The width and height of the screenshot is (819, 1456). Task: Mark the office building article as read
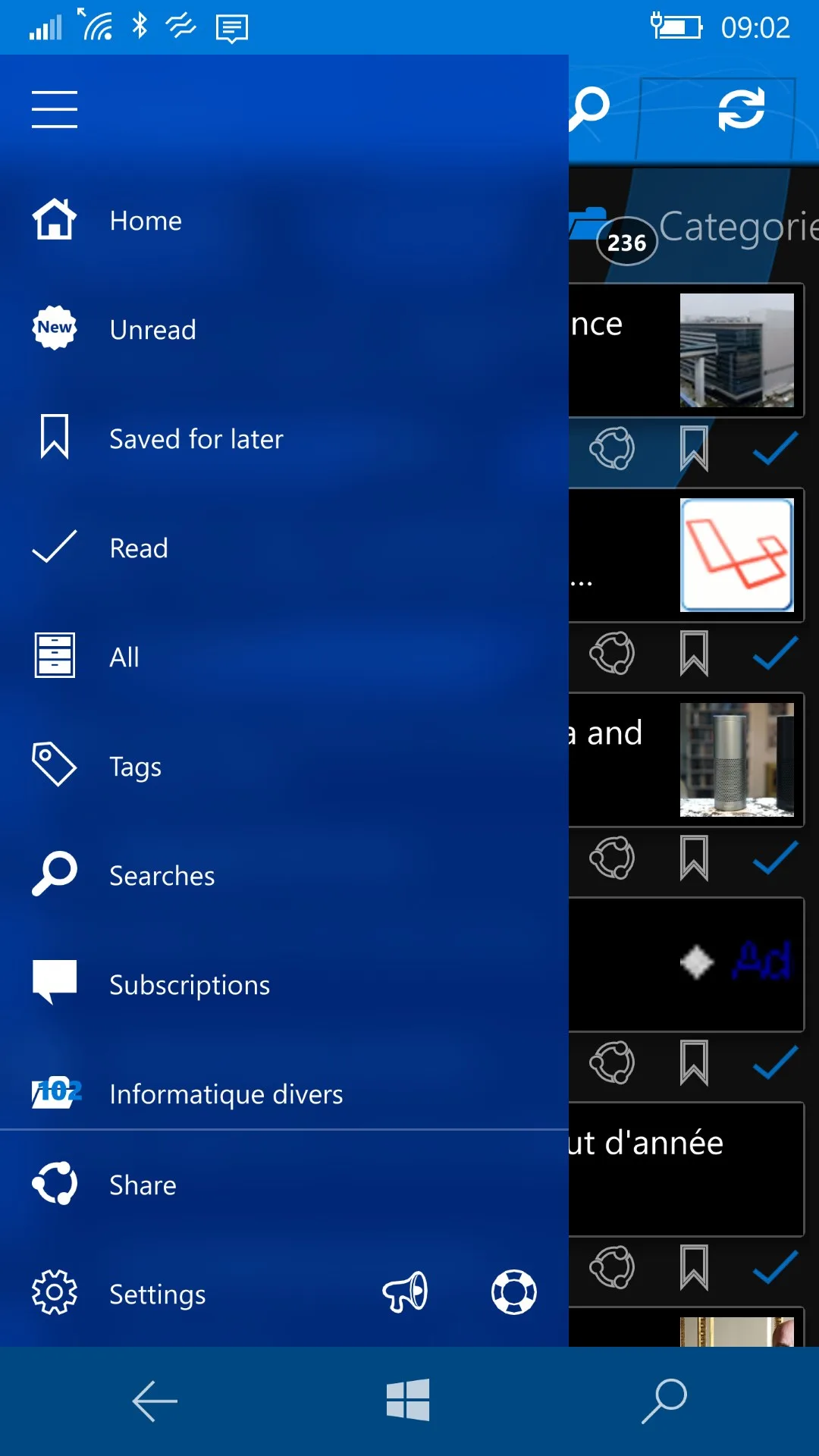pyautogui.click(x=775, y=448)
